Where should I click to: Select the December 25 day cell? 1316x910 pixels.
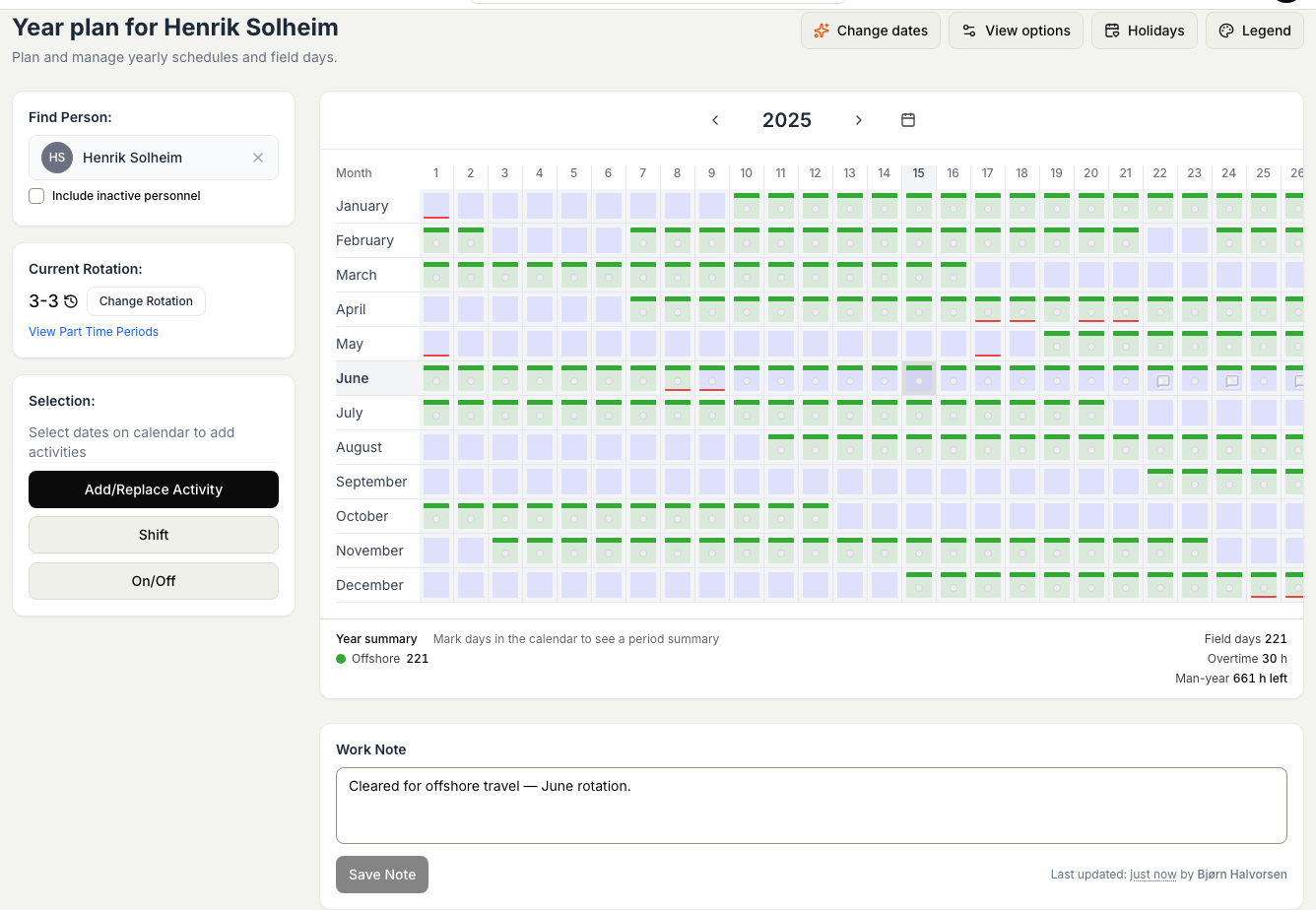1264,585
